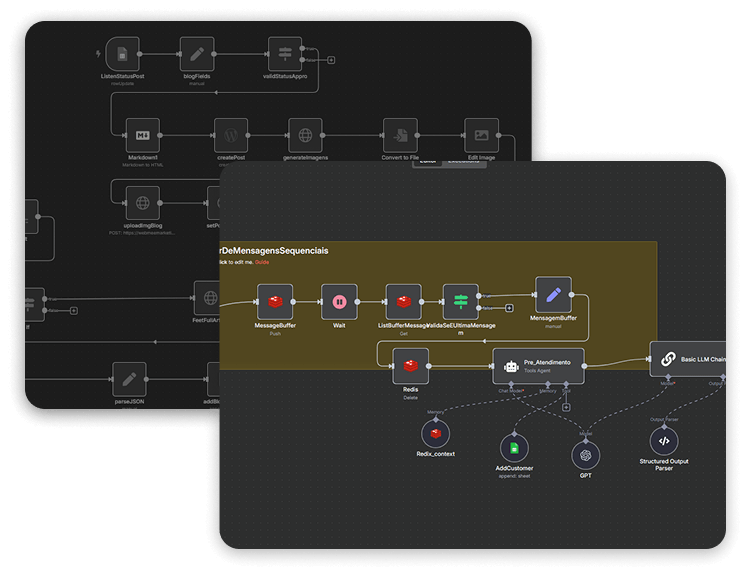
Task: Select the Pre_Atendimento Tools Agent node
Action: click(x=538, y=366)
